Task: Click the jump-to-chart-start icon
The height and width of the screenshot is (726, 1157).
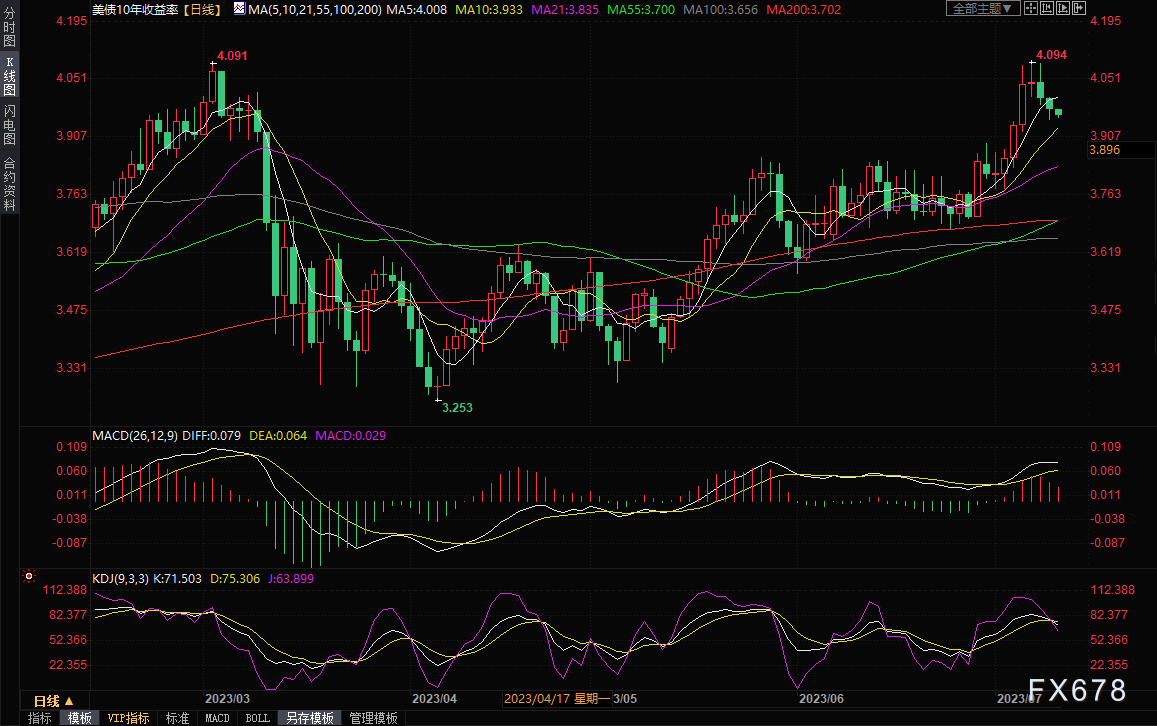Action: click(x=1047, y=8)
